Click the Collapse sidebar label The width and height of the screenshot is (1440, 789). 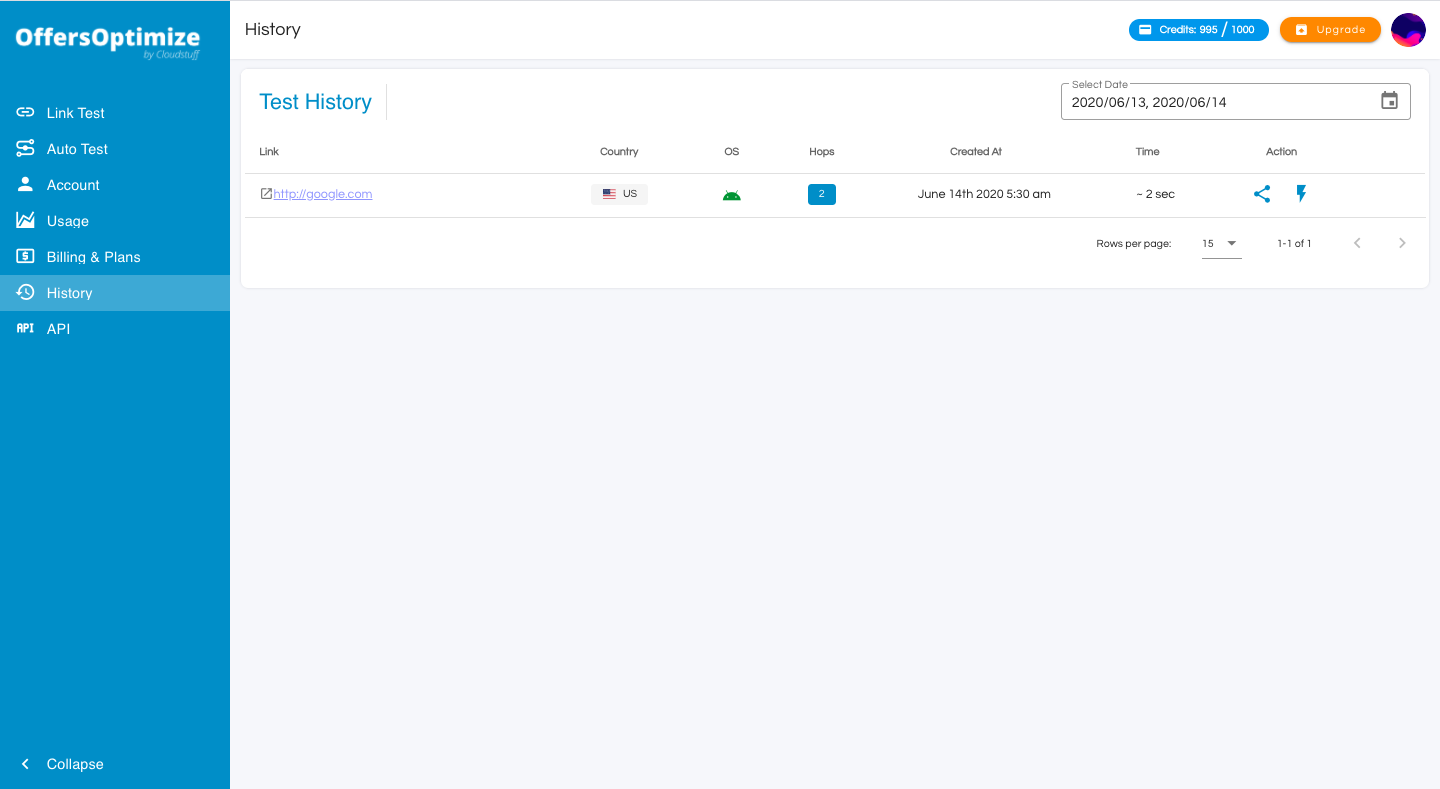[75, 764]
